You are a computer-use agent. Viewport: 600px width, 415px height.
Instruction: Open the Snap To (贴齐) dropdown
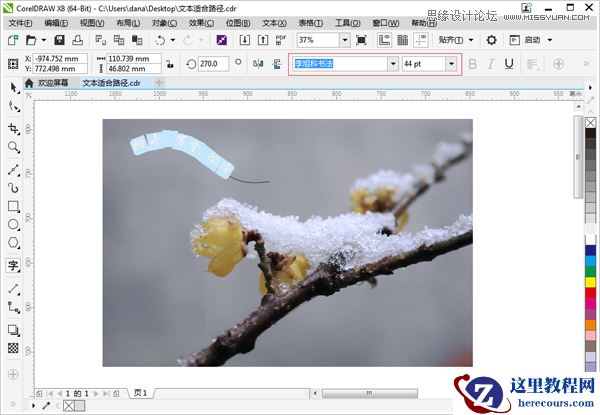[455, 40]
